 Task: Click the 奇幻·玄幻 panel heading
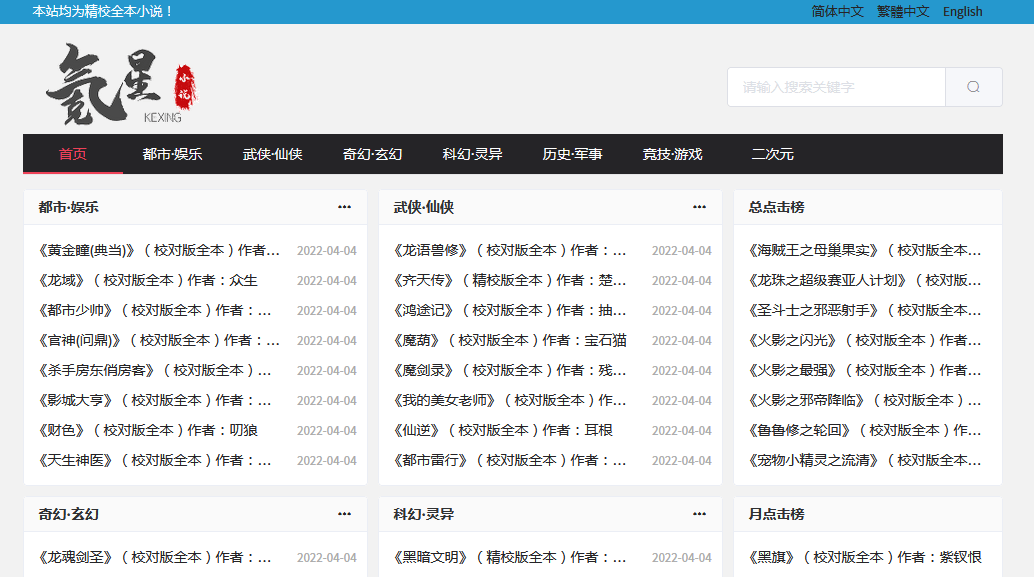pos(68,514)
